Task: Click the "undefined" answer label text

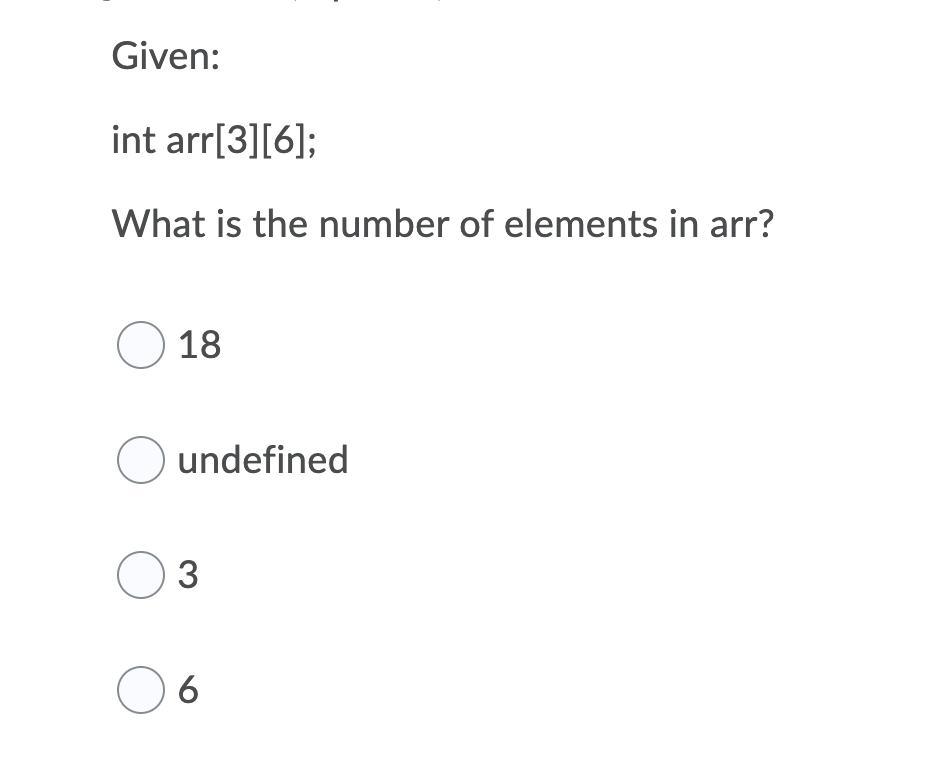Action: pyautogui.click(x=263, y=459)
